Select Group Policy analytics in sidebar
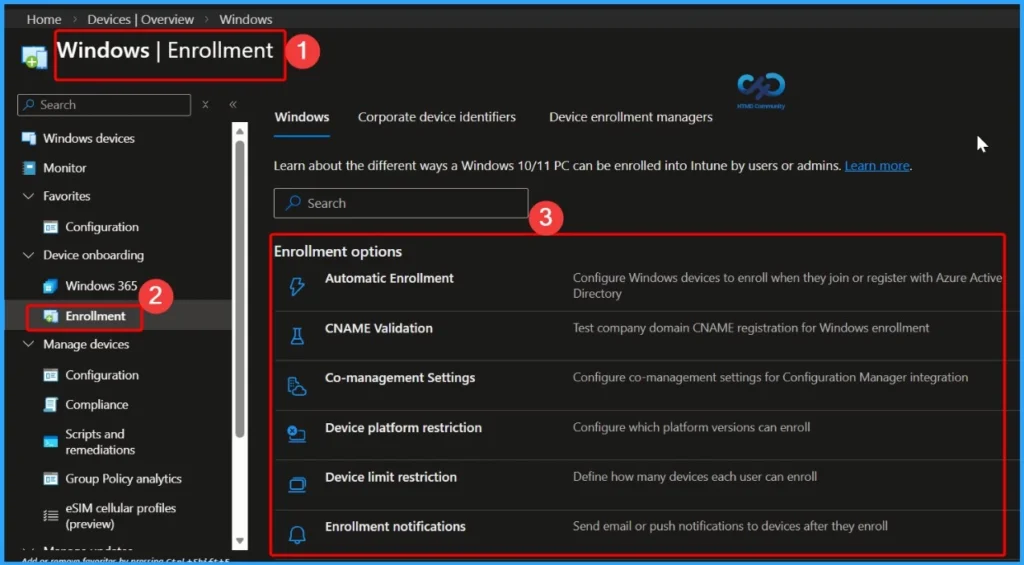1024x565 pixels. pyautogui.click(x=123, y=479)
